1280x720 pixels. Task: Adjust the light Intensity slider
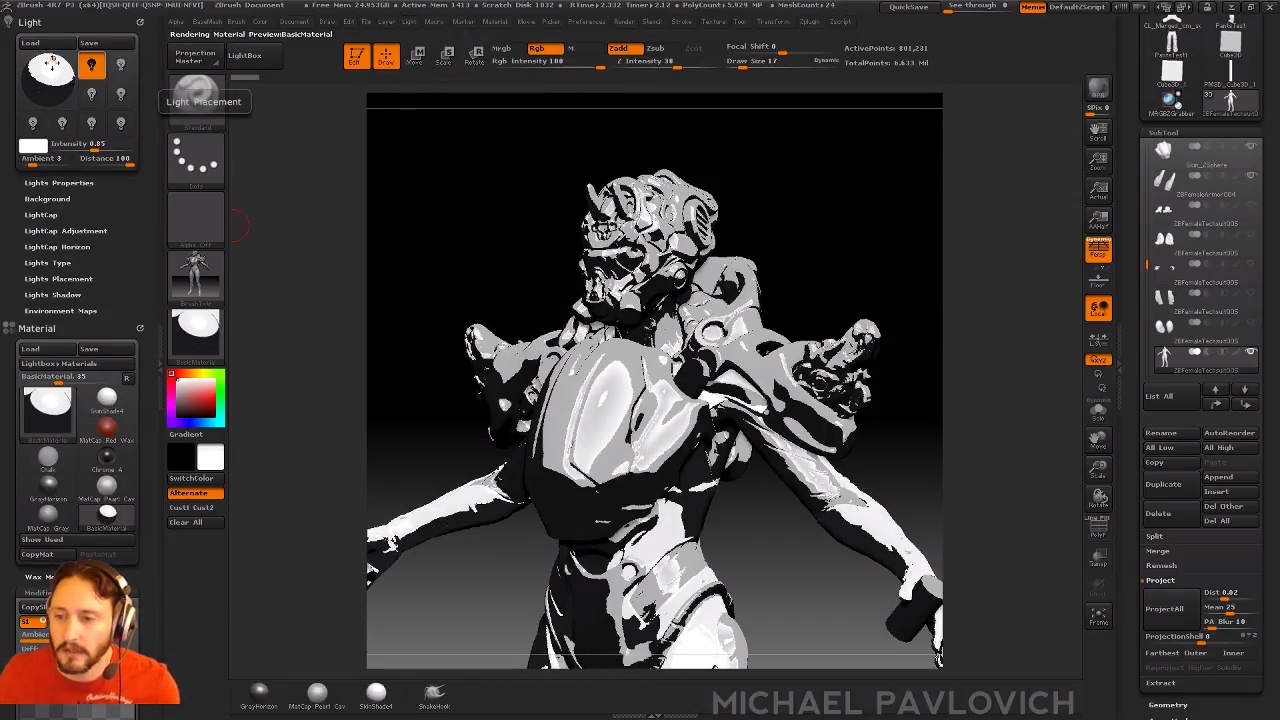(x=92, y=144)
